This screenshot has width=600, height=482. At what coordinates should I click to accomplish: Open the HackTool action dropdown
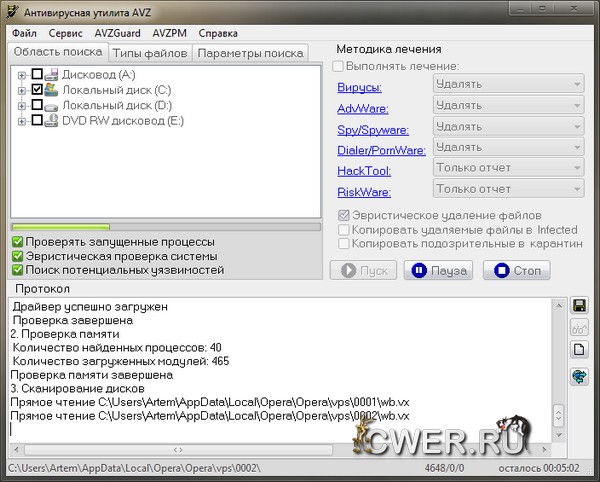tap(508, 168)
